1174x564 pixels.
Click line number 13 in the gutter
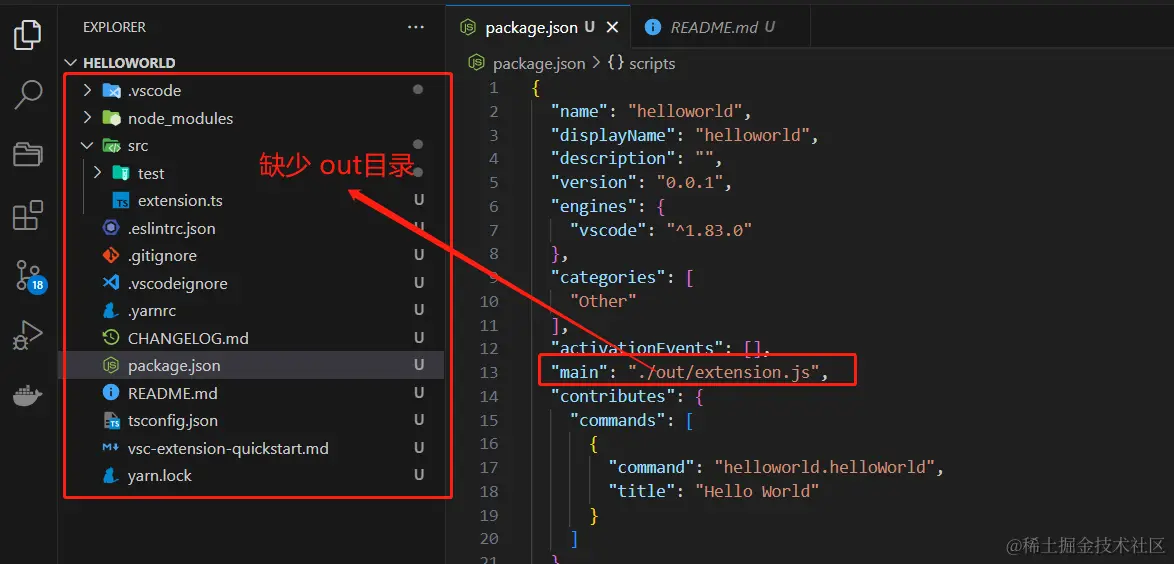[x=490, y=372]
